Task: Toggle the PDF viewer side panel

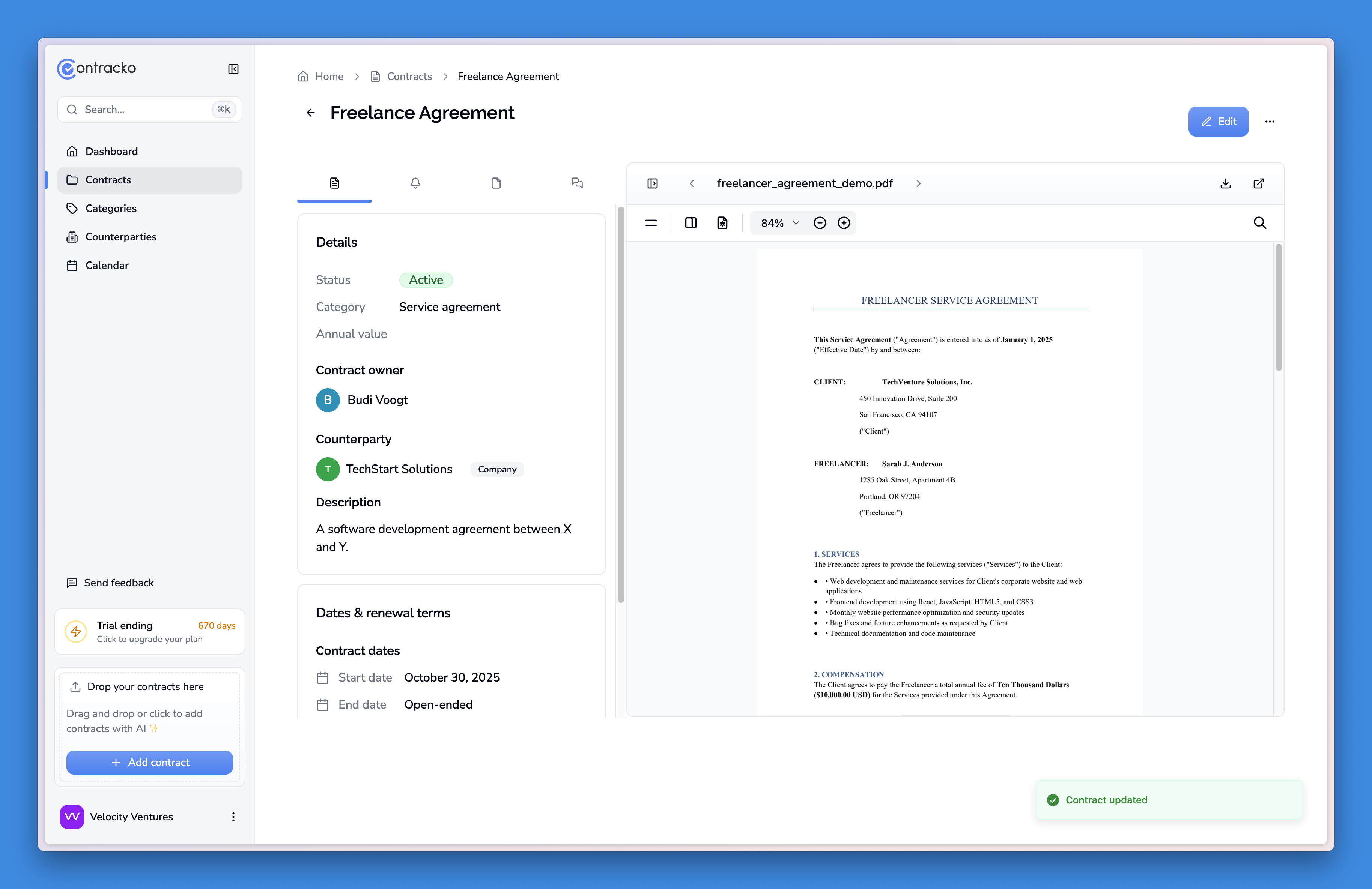Action: click(653, 183)
